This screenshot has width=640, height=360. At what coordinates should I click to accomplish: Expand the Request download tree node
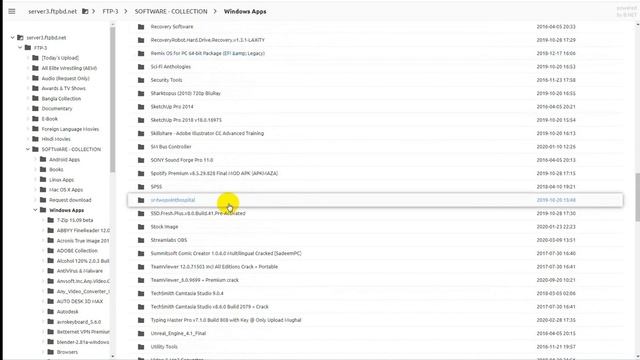click(36, 200)
